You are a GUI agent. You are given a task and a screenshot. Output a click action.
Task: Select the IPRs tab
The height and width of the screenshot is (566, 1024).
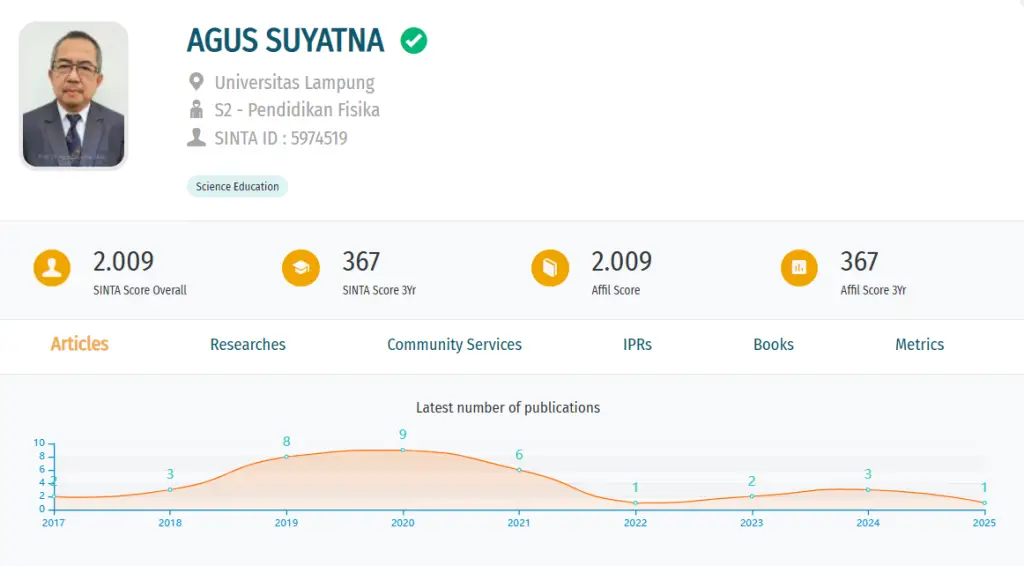(637, 345)
